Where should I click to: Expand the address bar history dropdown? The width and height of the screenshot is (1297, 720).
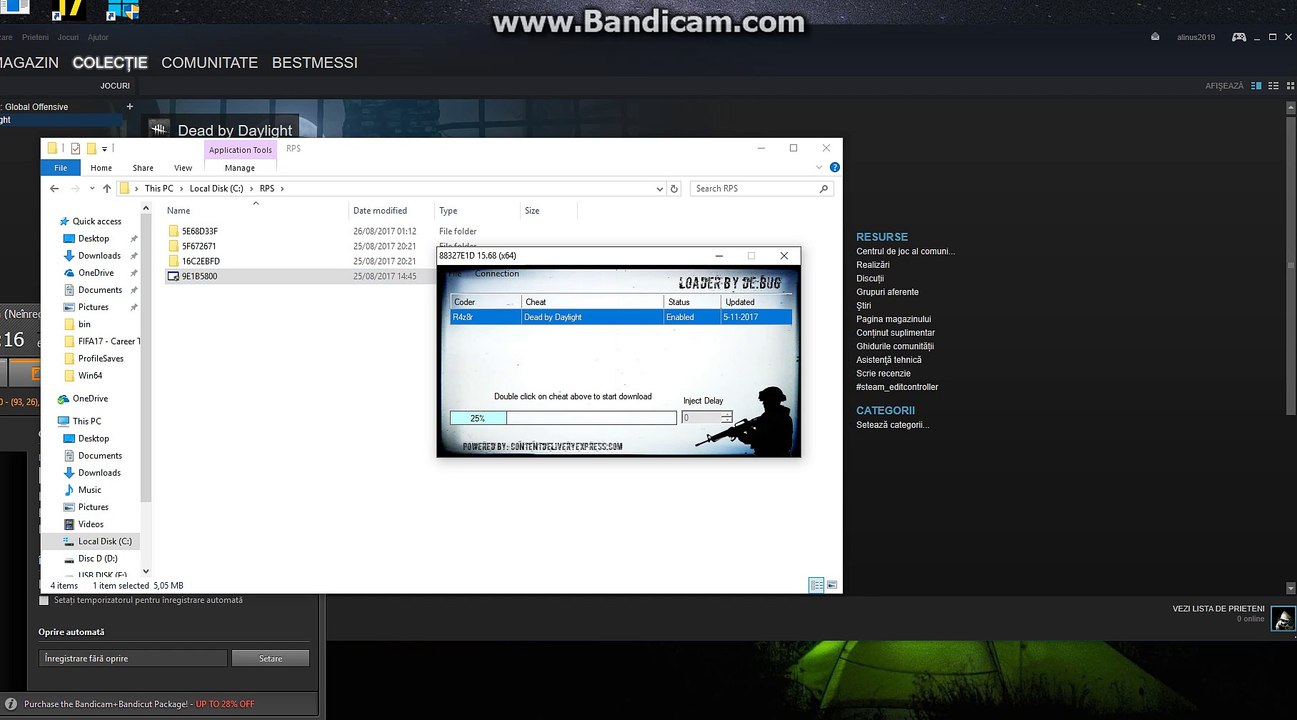pos(659,188)
